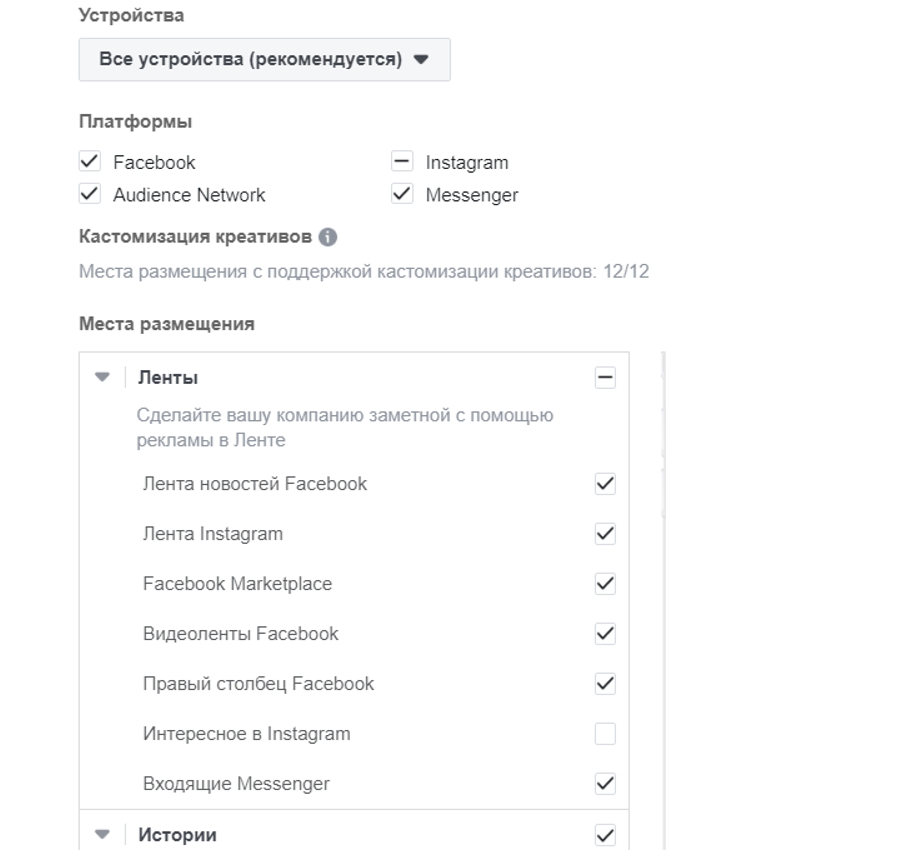The image size is (899, 857).
Task: Toggle the Ленты group partial checkbox
Action: point(605,378)
